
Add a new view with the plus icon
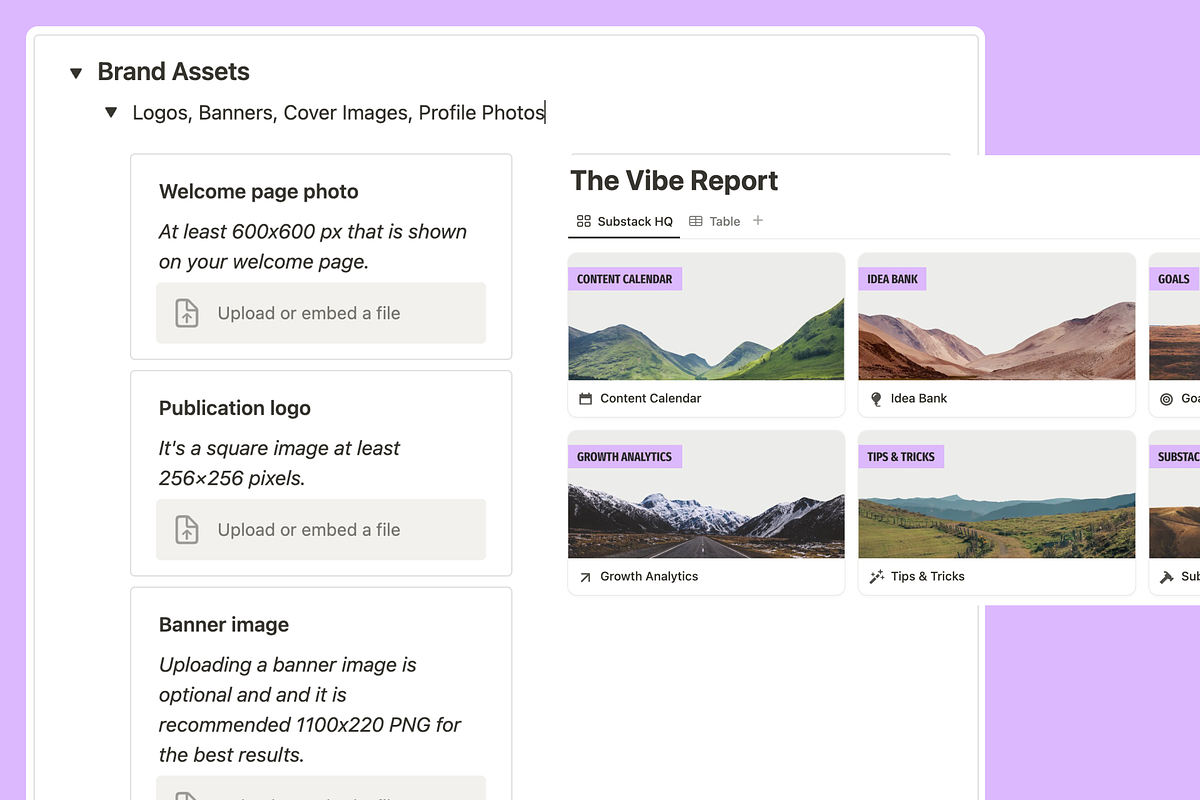(758, 220)
